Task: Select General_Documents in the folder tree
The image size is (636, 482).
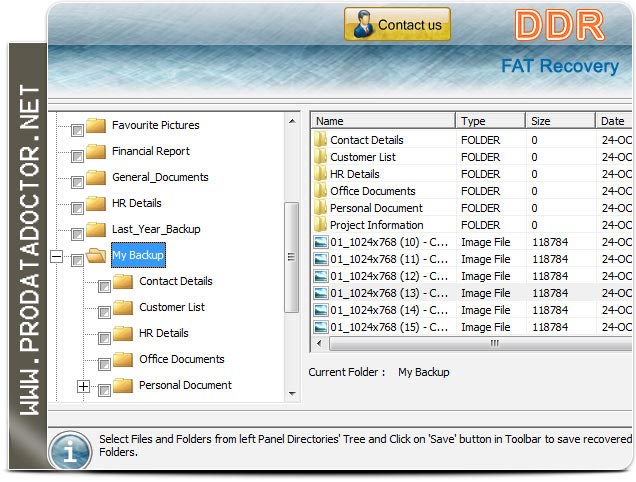Action: click(x=160, y=177)
